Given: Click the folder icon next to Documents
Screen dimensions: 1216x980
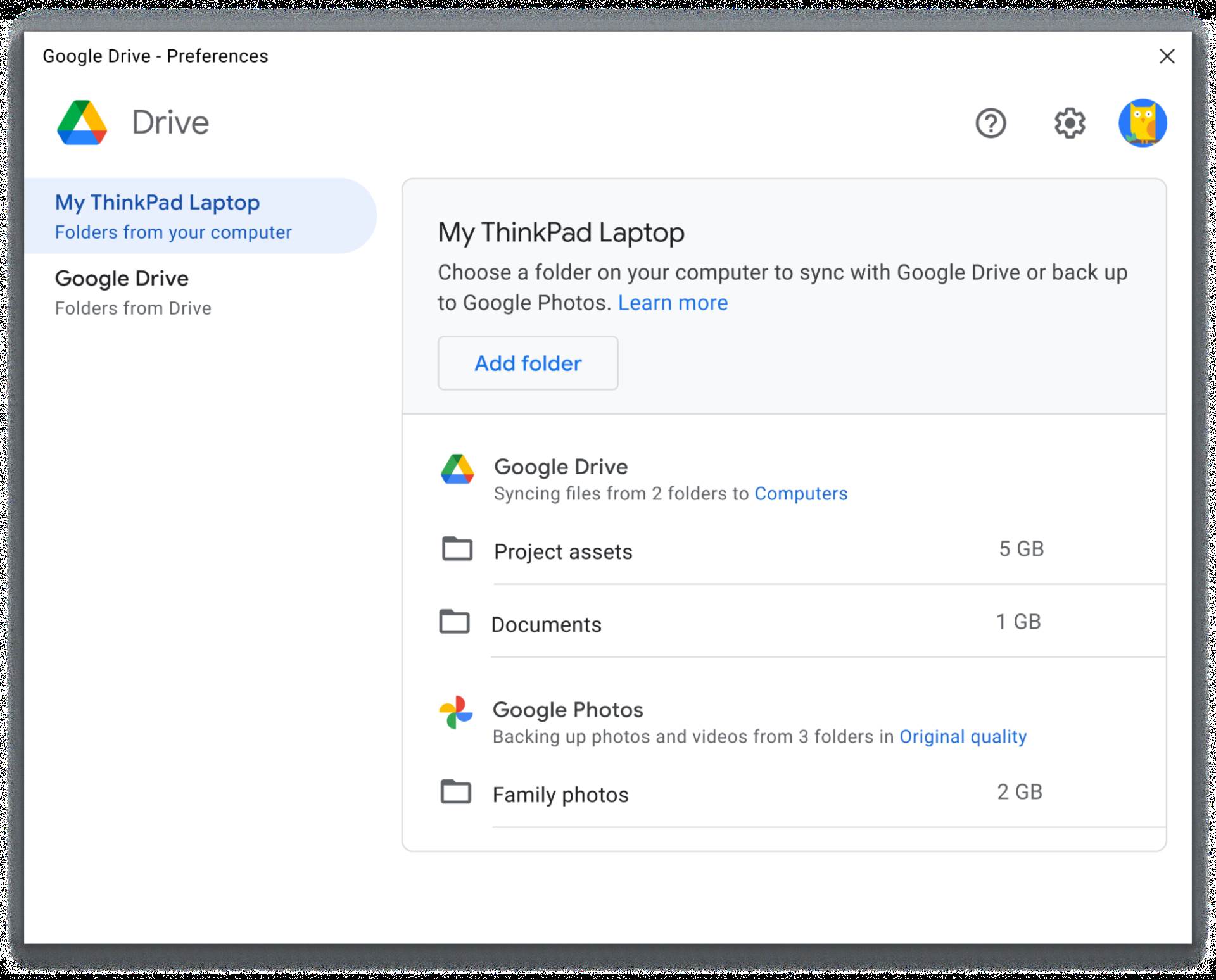Looking at the screenshot, I should (x=457, y=622).
